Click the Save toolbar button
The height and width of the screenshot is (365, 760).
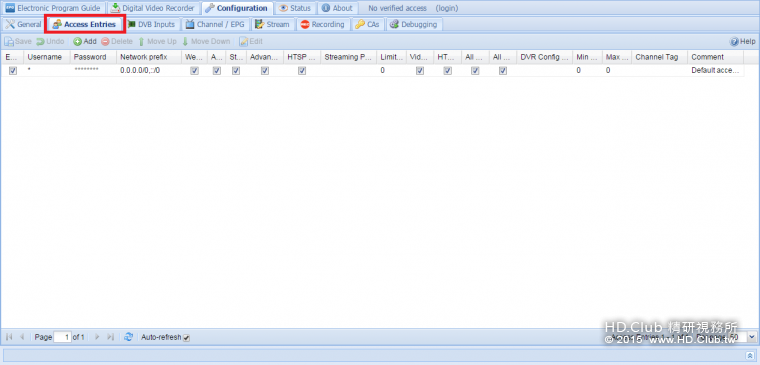(x=18, y=42)
